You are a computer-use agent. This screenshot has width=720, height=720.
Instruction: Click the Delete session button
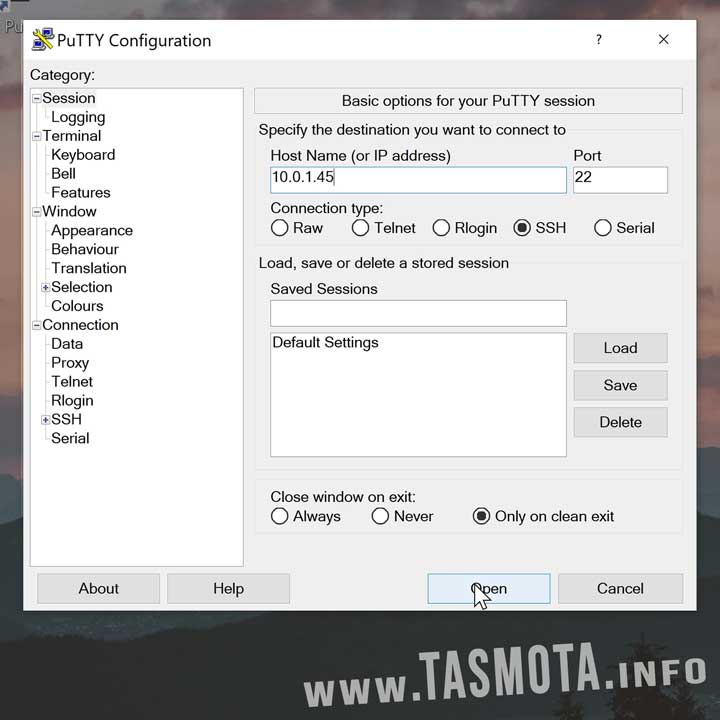click(620, 422)
